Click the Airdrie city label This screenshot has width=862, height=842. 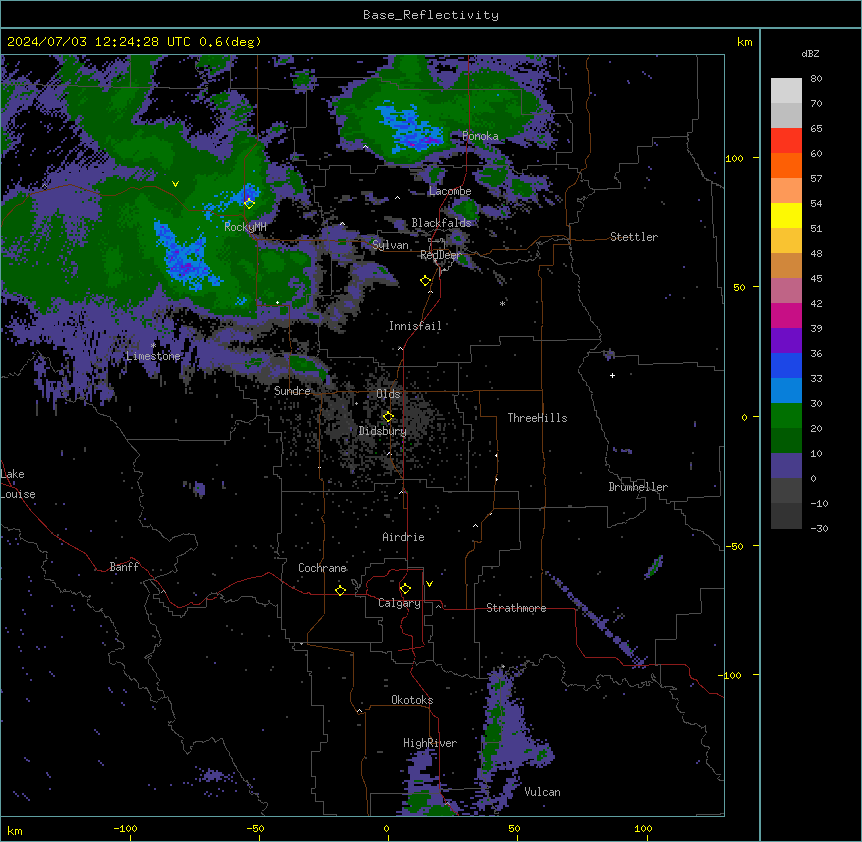[x=403, y=537]
